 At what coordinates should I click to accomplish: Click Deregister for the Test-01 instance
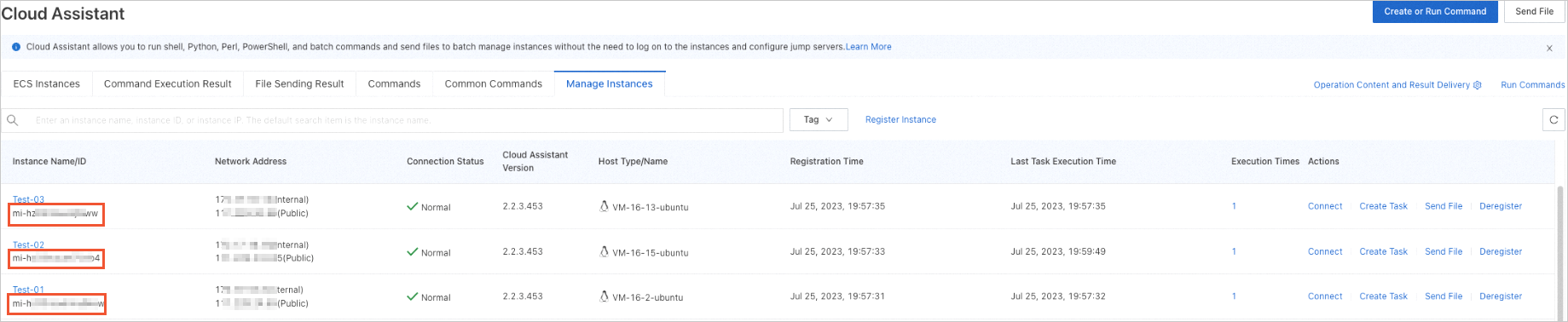pyautogui.click(x=1501, y=296)
